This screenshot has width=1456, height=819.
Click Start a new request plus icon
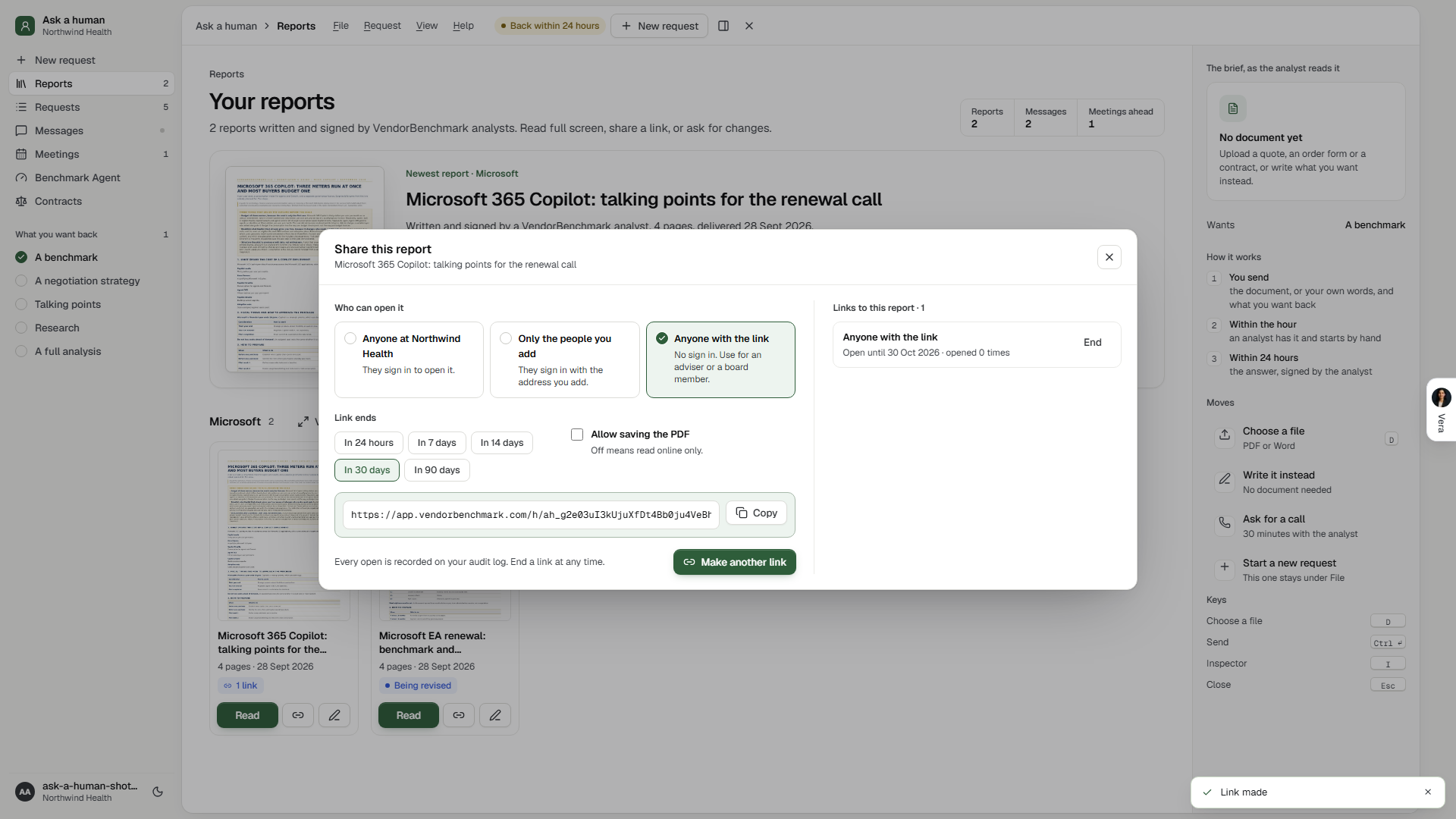1225,567
